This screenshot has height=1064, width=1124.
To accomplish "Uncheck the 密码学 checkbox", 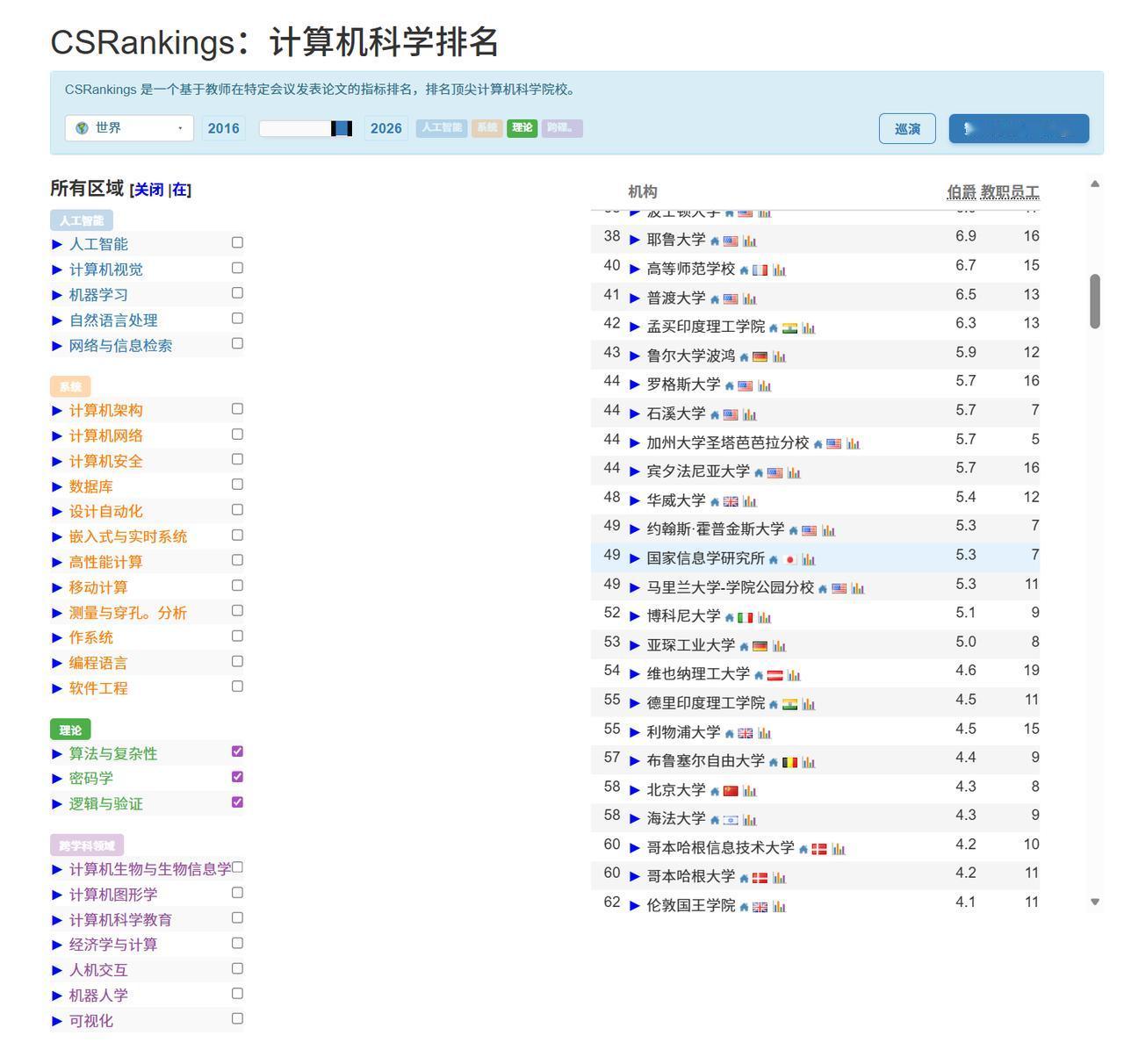I will pyautogui.click(x=237, y=777).
